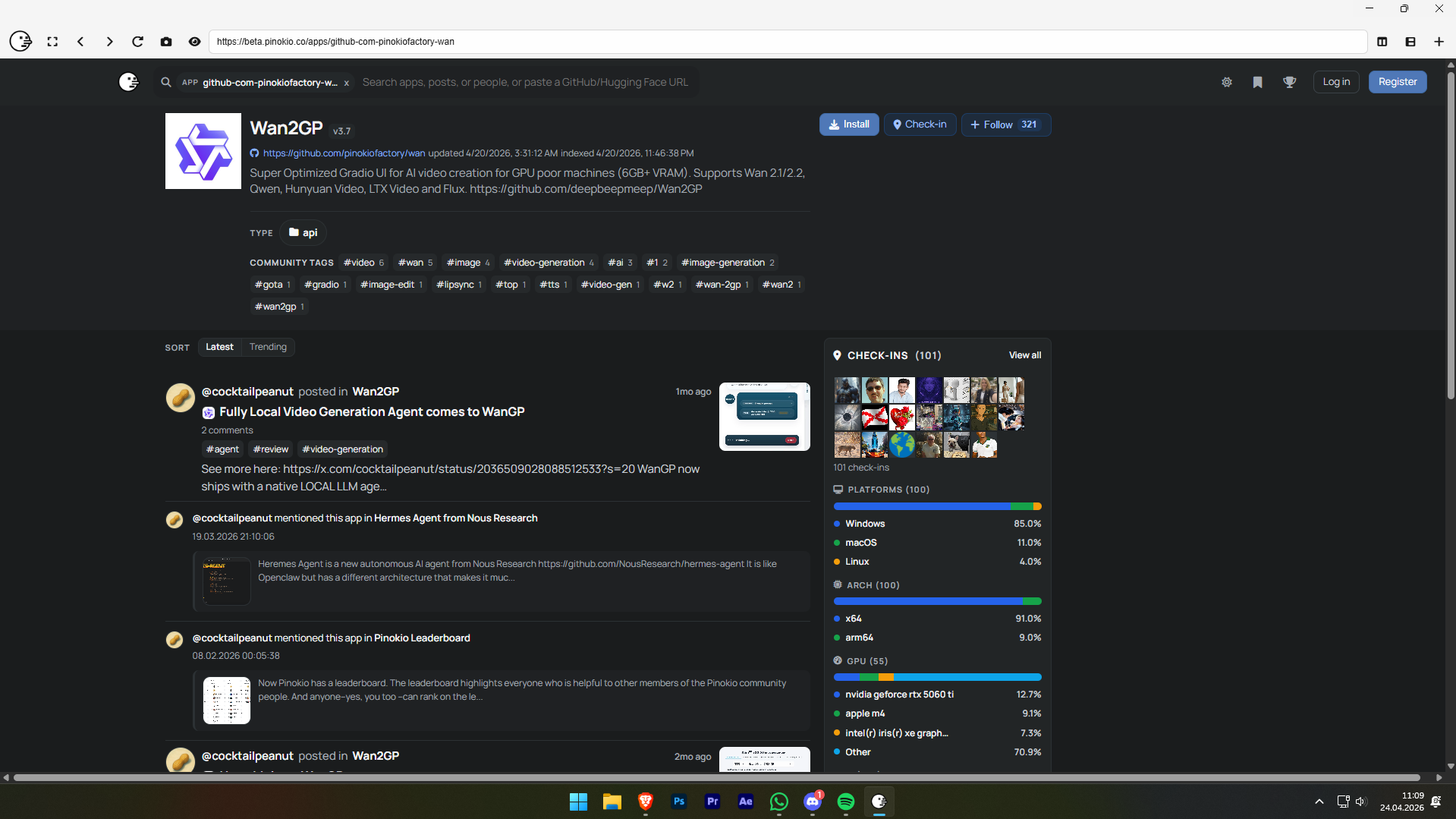
Task: Toggle fullscreen mode icon
Action: click(x=52, y=42)
